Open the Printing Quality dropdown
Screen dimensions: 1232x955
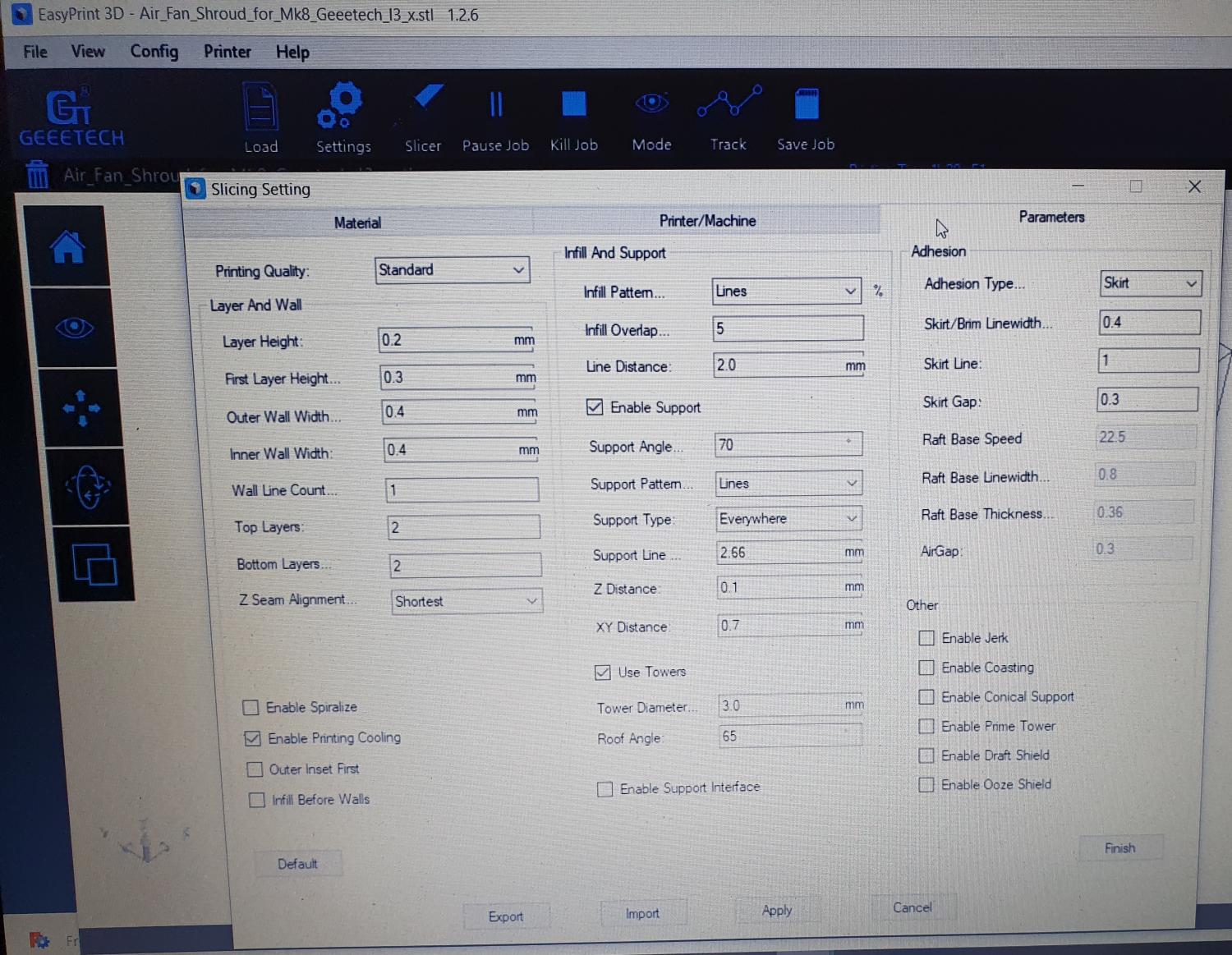tap(453, 270)
